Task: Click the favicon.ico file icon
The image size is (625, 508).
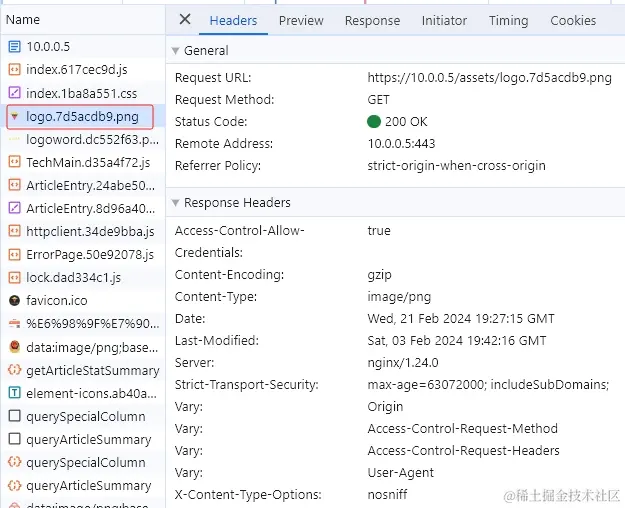Action: (x=14, y=300)
